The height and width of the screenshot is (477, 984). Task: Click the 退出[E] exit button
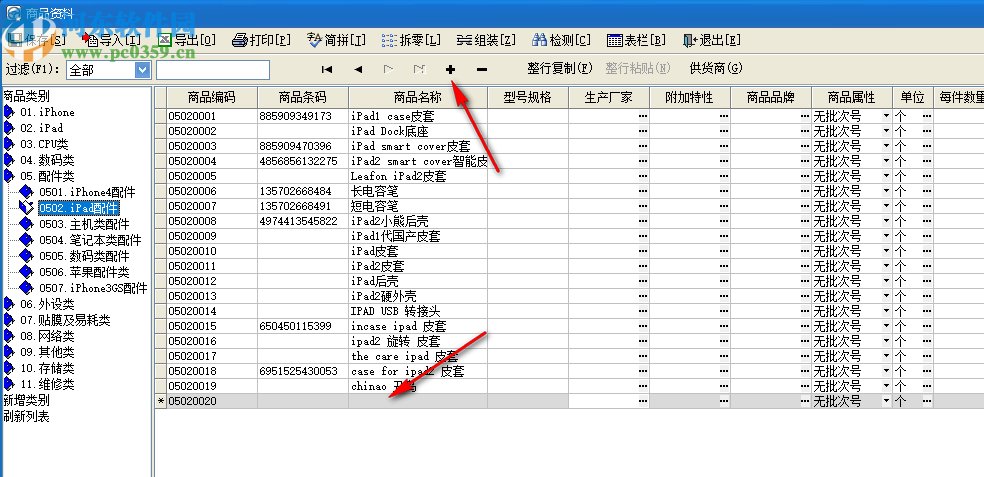click(x=712, y=40)
